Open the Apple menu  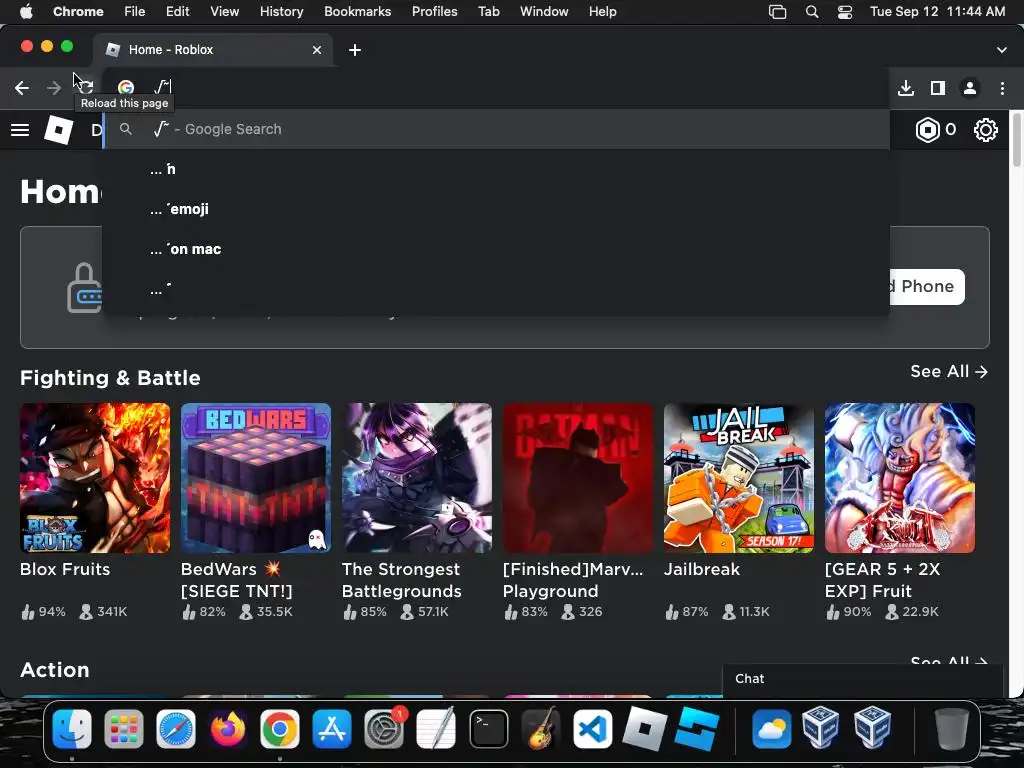pos(26,11)
